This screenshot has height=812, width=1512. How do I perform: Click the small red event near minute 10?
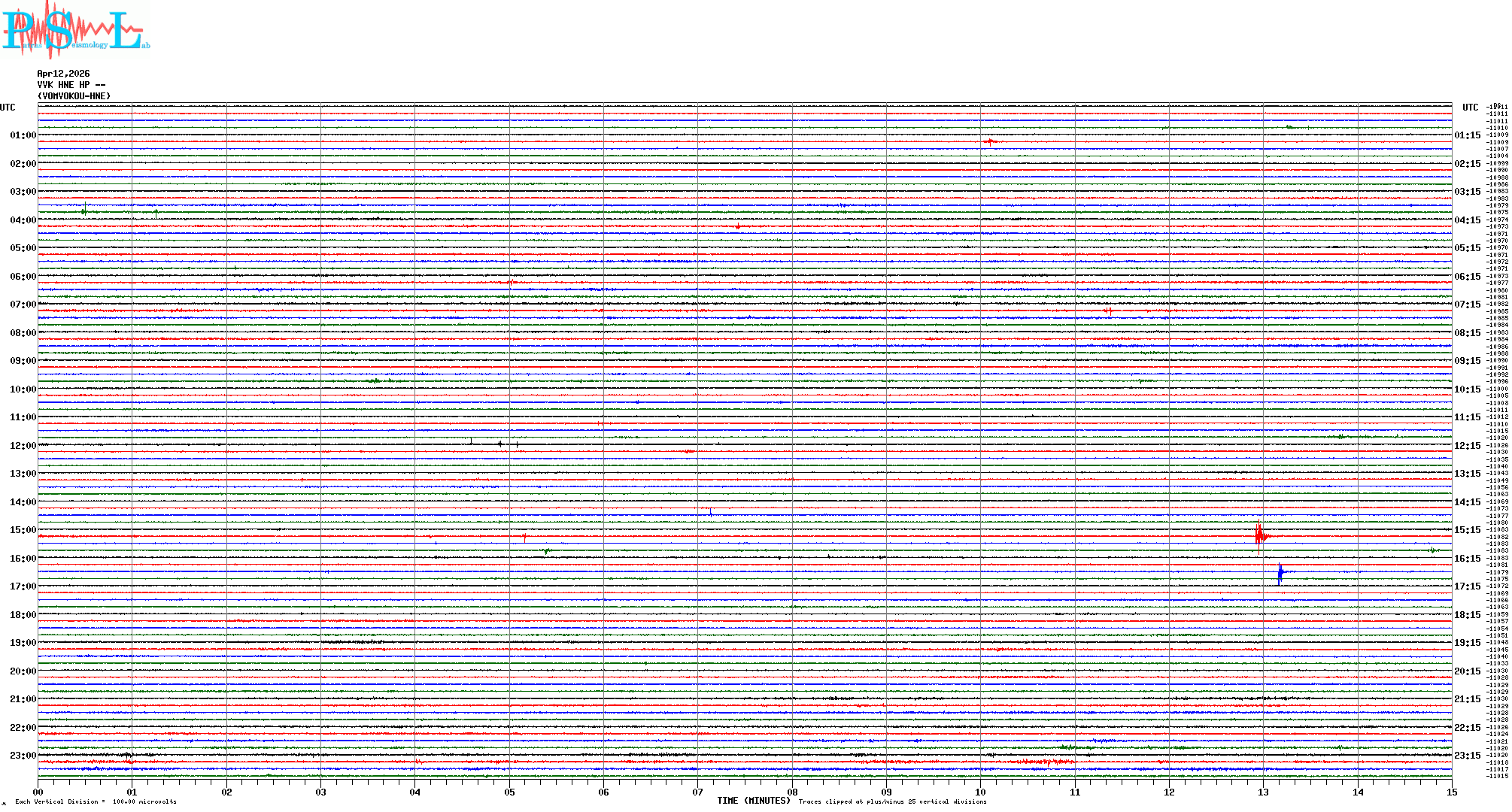990,141
